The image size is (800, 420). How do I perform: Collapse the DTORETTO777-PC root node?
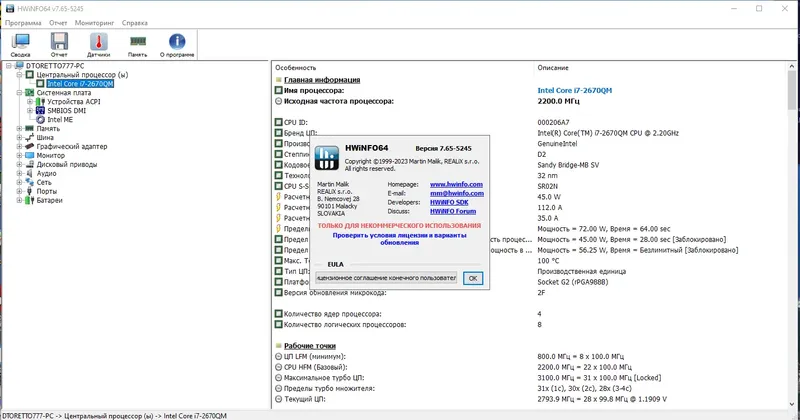tap(9, 66)
